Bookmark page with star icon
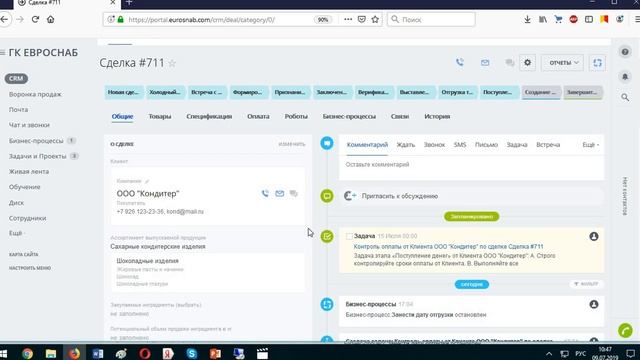Viewport: 640px width, 360px height. 375,19
